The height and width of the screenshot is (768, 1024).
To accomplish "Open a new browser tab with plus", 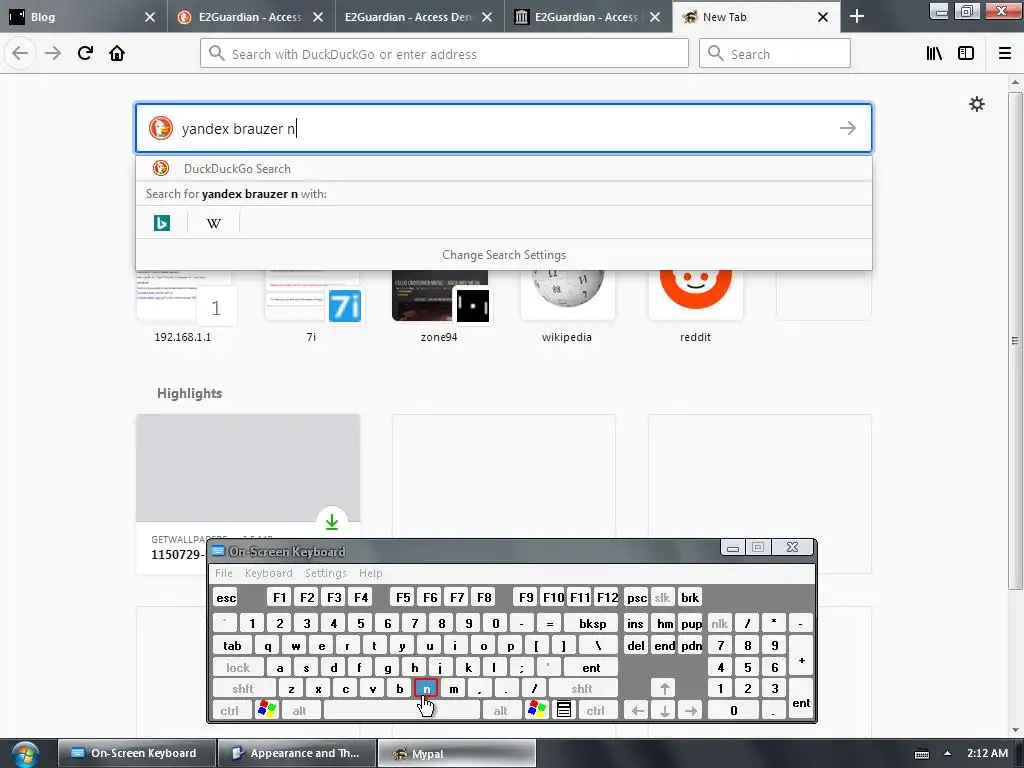I will pyautogui.click(x=857, y=17).
